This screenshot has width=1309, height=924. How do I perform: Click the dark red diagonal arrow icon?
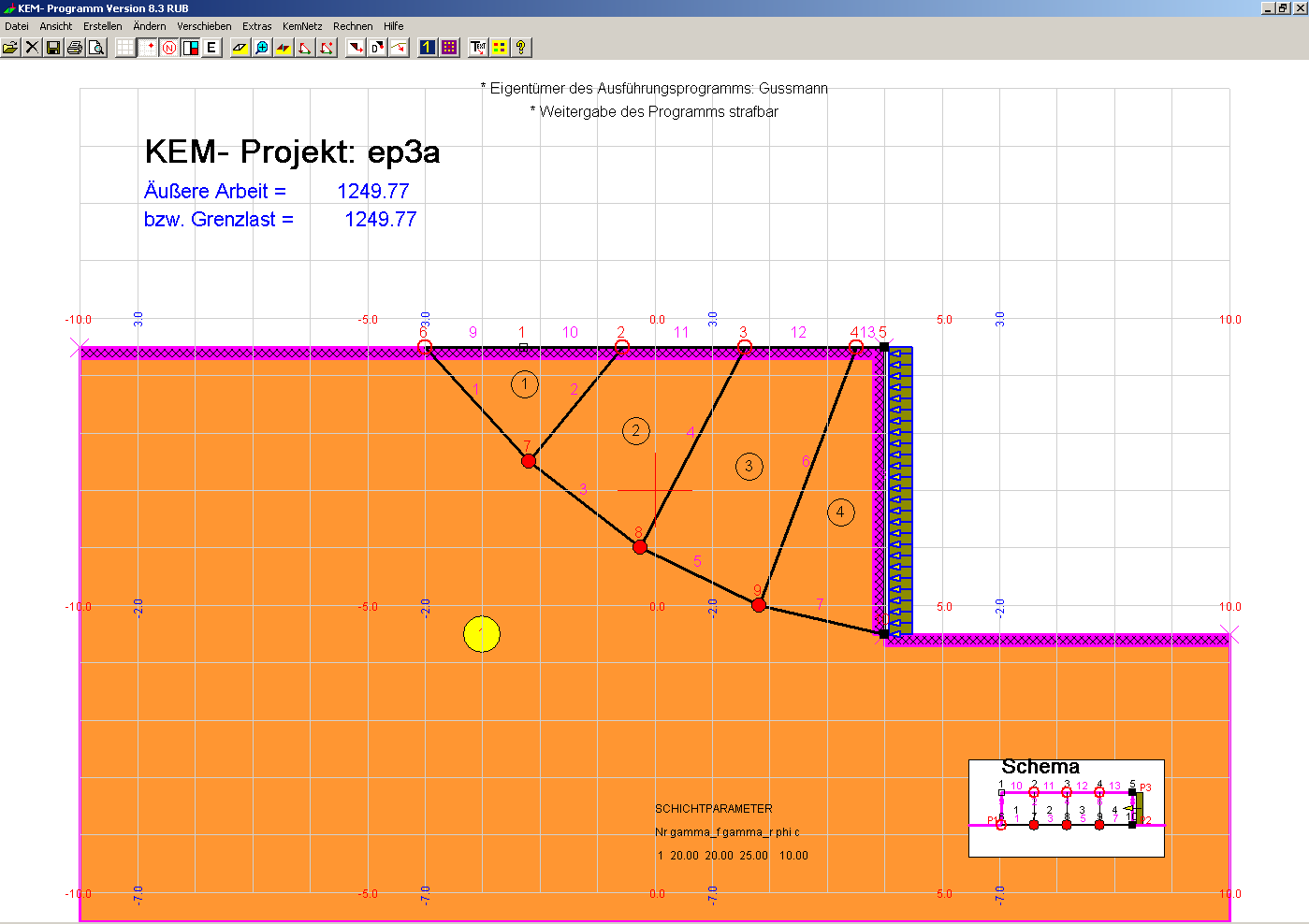coord(356,47)
